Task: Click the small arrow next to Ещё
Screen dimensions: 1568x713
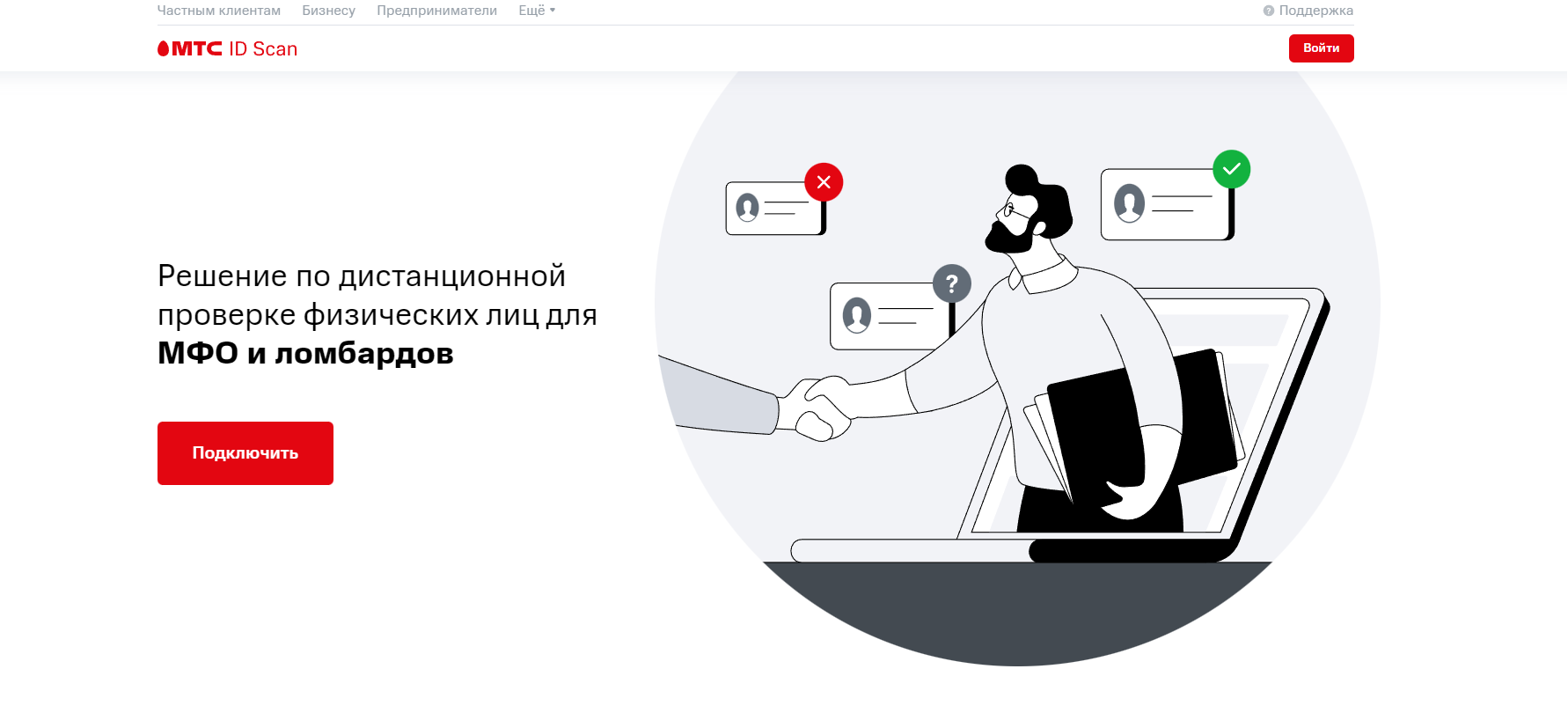Action: [553, 11]
